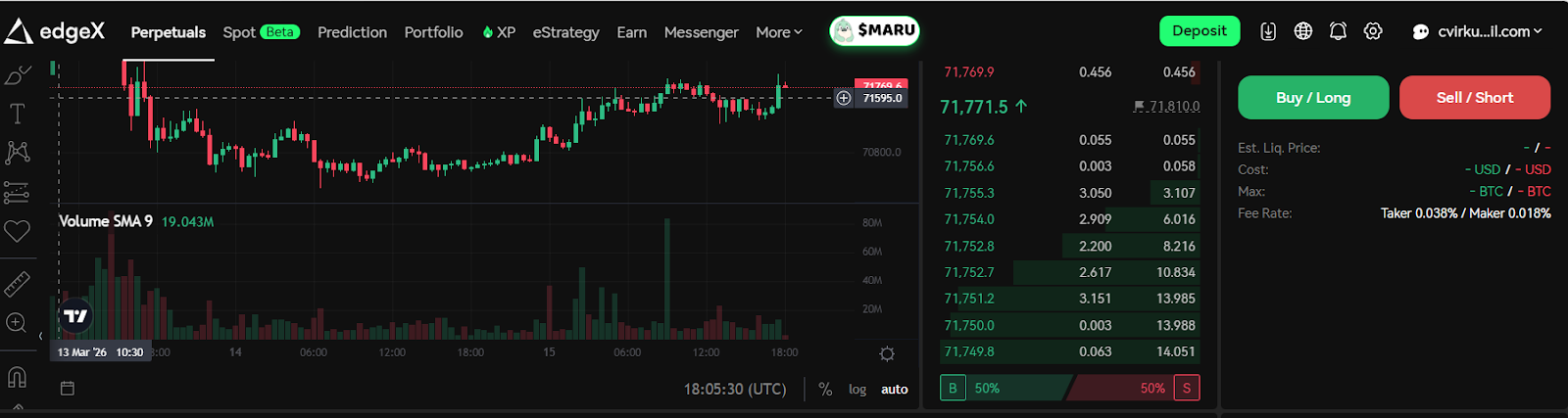Toggle log scale on chart
The width and height of the screenshot is (1568, 418).
tap(857, 390)
